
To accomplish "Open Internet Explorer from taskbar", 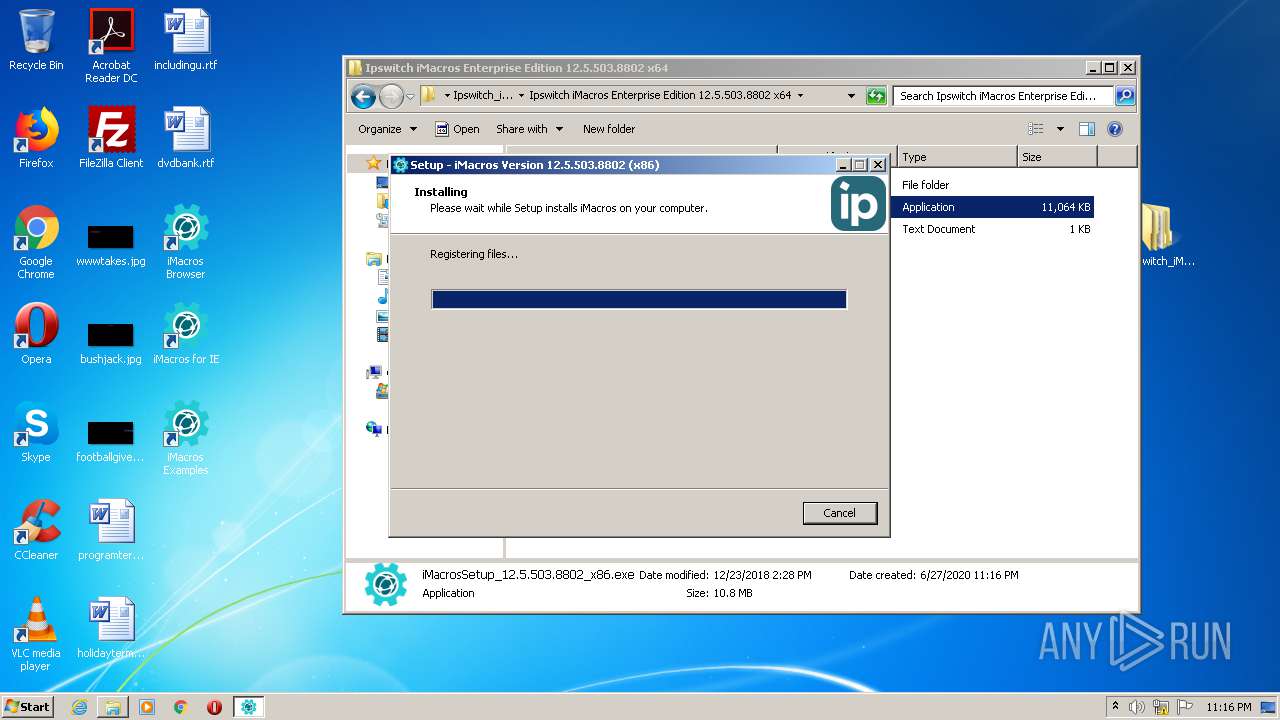I will [79, 707].
